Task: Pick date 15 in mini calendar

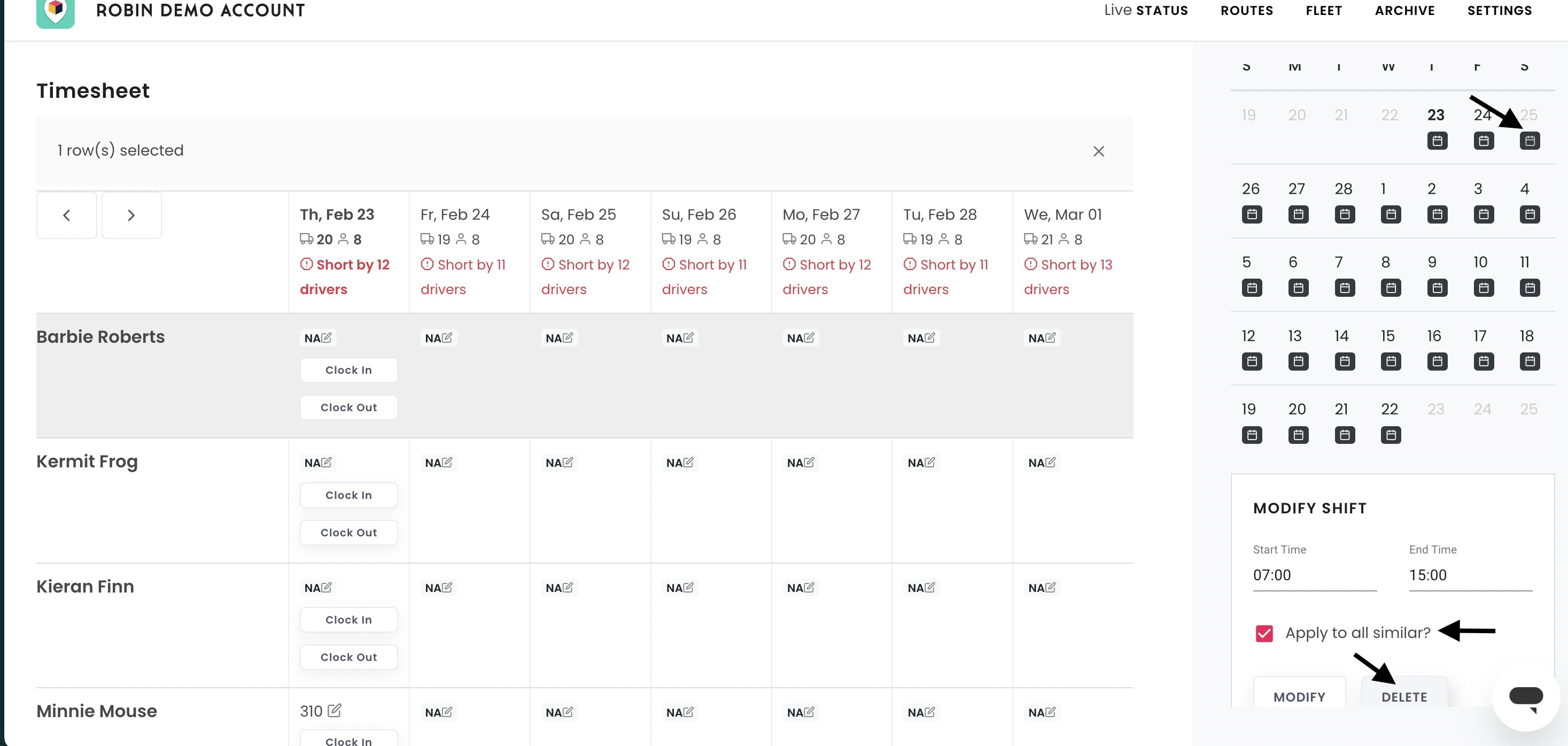Action: point(1388,335)
